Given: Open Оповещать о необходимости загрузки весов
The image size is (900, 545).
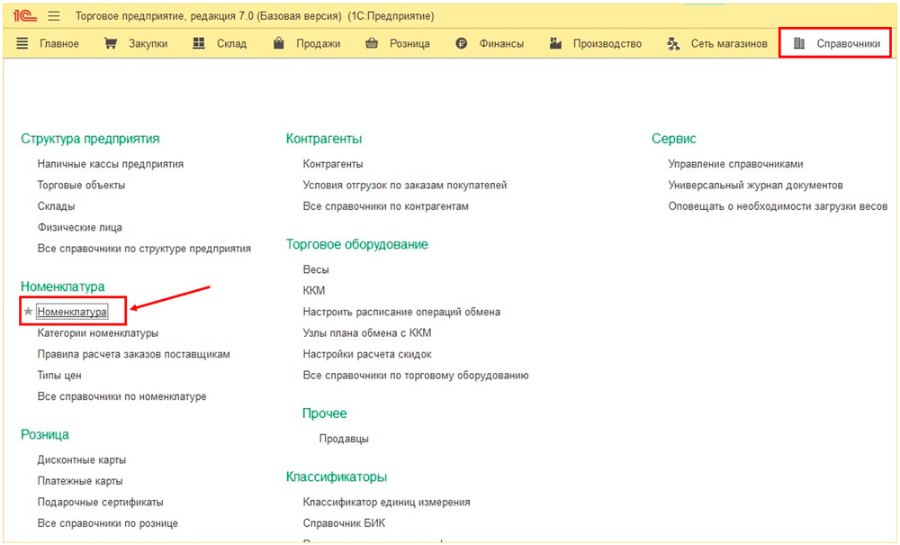Looking at the screenshot, I should 778,207.
